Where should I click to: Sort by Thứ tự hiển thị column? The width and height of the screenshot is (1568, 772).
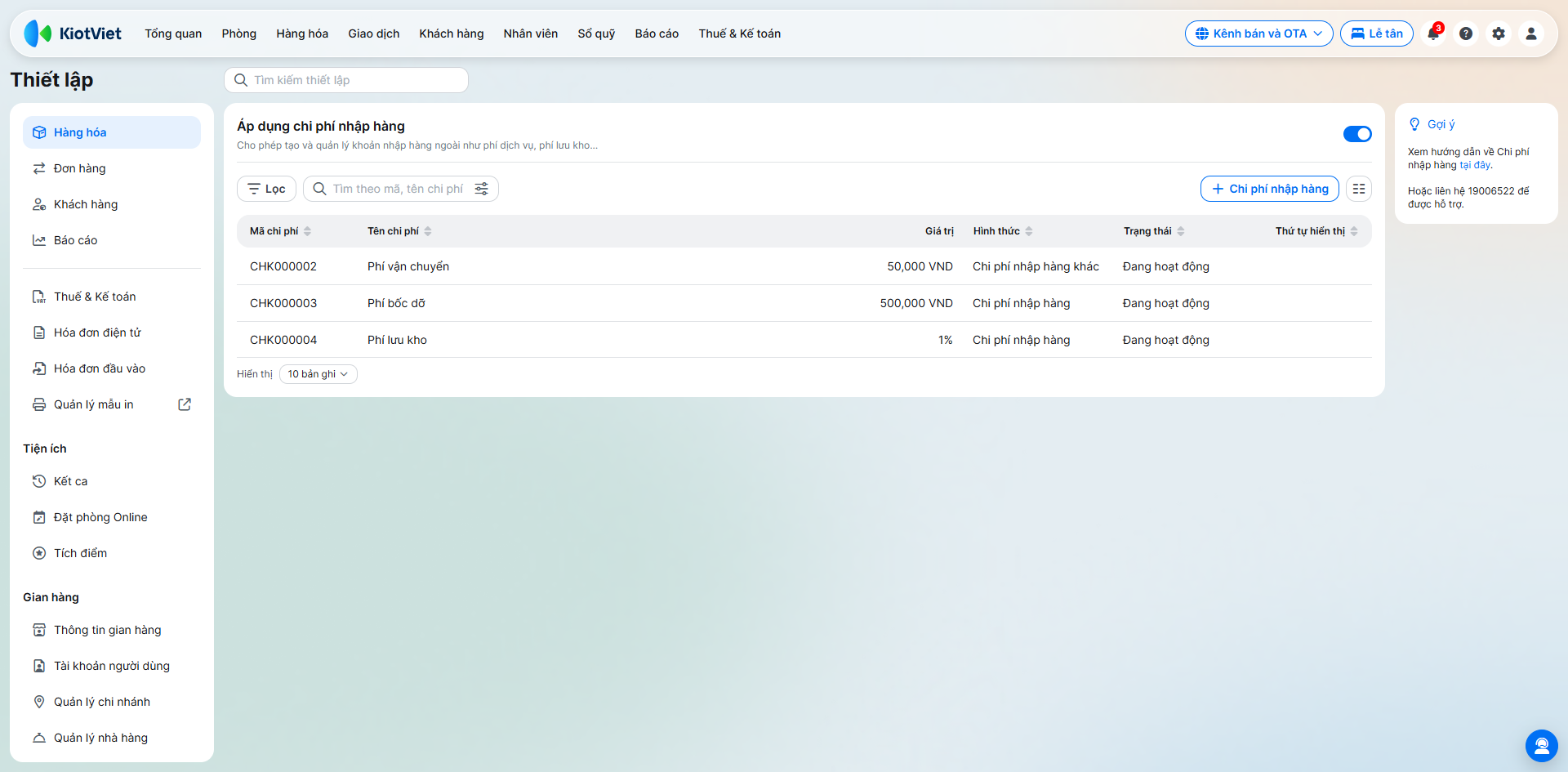point(1316,231)
